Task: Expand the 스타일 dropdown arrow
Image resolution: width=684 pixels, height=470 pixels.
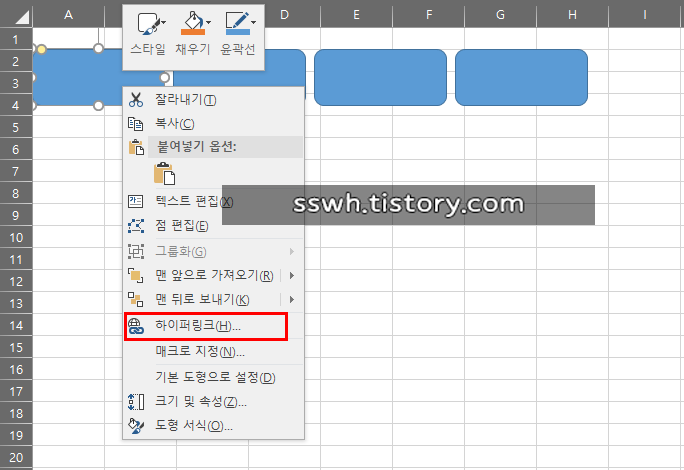Action: point(164,22)
